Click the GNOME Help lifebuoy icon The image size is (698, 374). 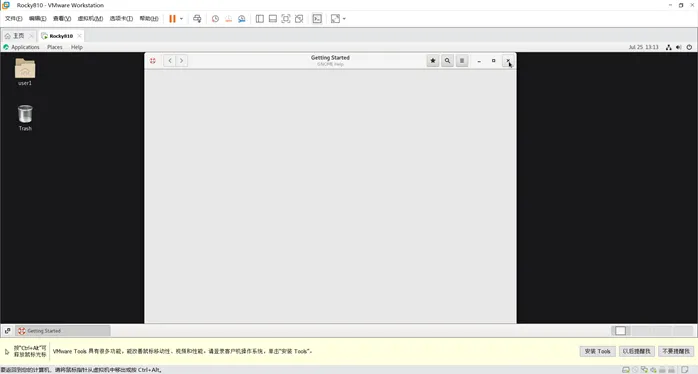pos(153,61)
